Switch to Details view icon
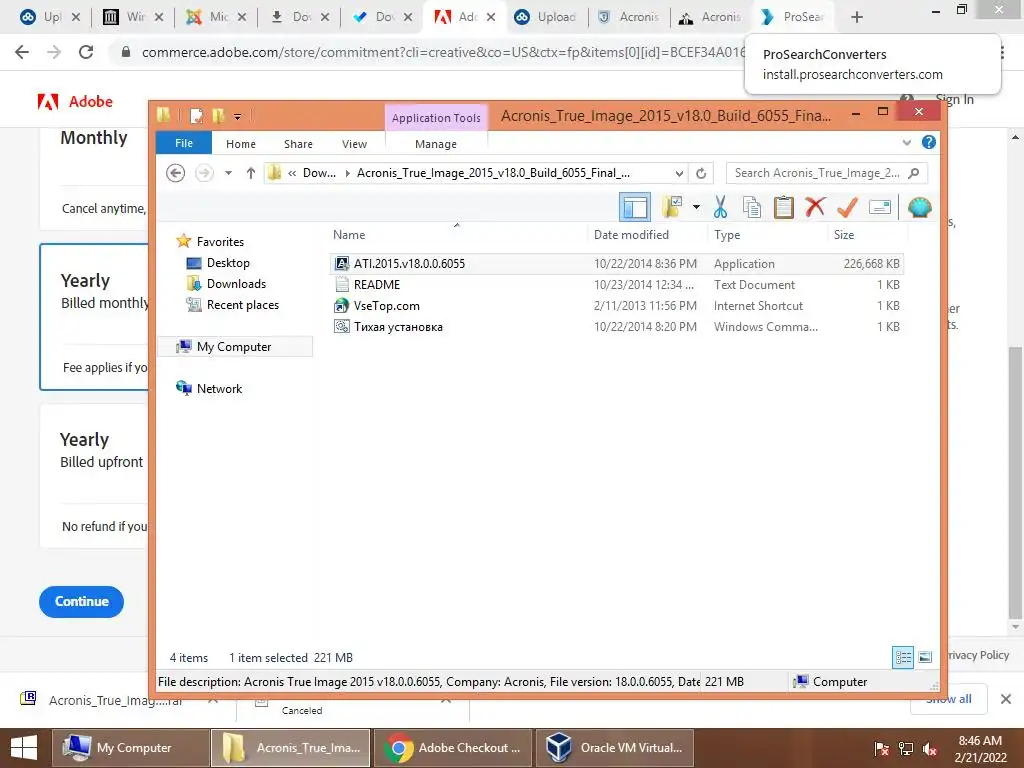 903,657
